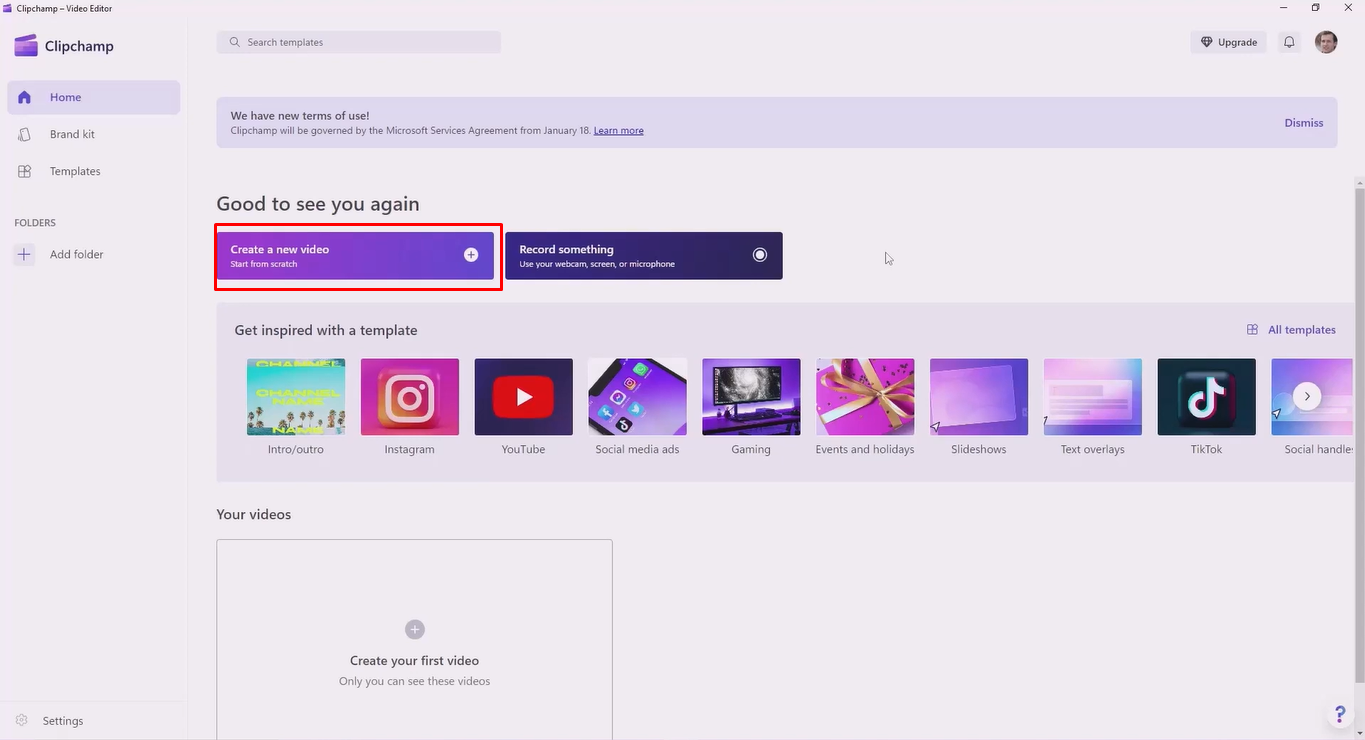Open the Brand kit page
Screen dimensions: 1365x740
72,134
